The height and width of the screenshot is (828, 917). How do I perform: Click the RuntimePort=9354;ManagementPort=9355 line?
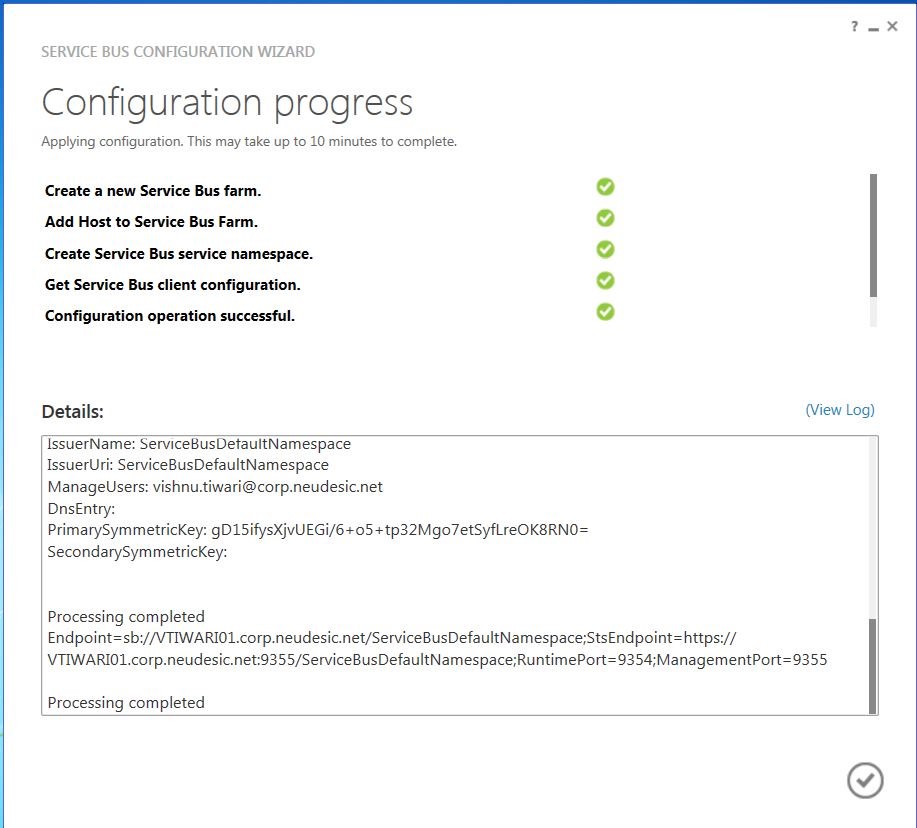(x=437, y=660)
